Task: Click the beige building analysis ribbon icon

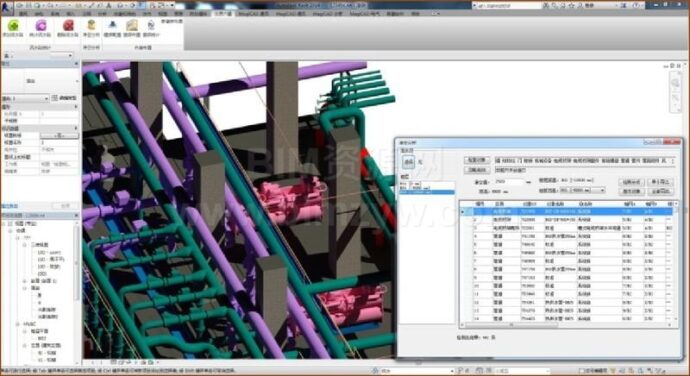Action: pyautogui.click(x=92, y=25)
